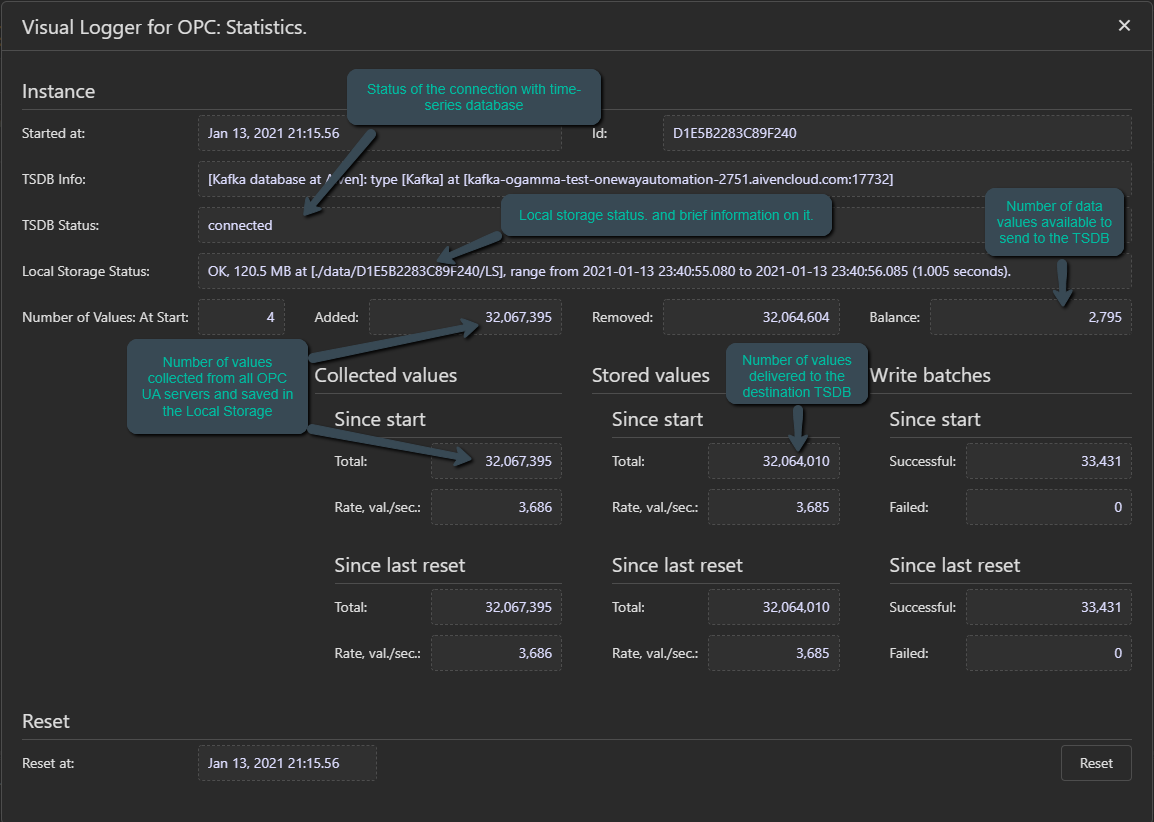The height and width of the screenshot is (822, 1154).
Task: Click Write batches Since start Successful field
Action: (x=1048, y=461)
